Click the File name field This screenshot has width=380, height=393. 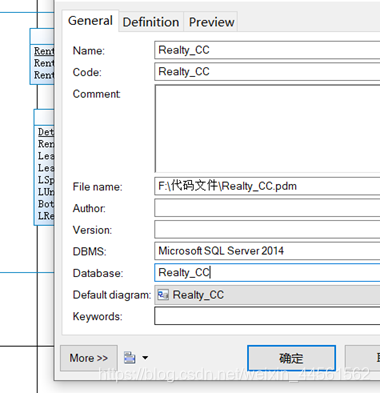tap(267, 186)
